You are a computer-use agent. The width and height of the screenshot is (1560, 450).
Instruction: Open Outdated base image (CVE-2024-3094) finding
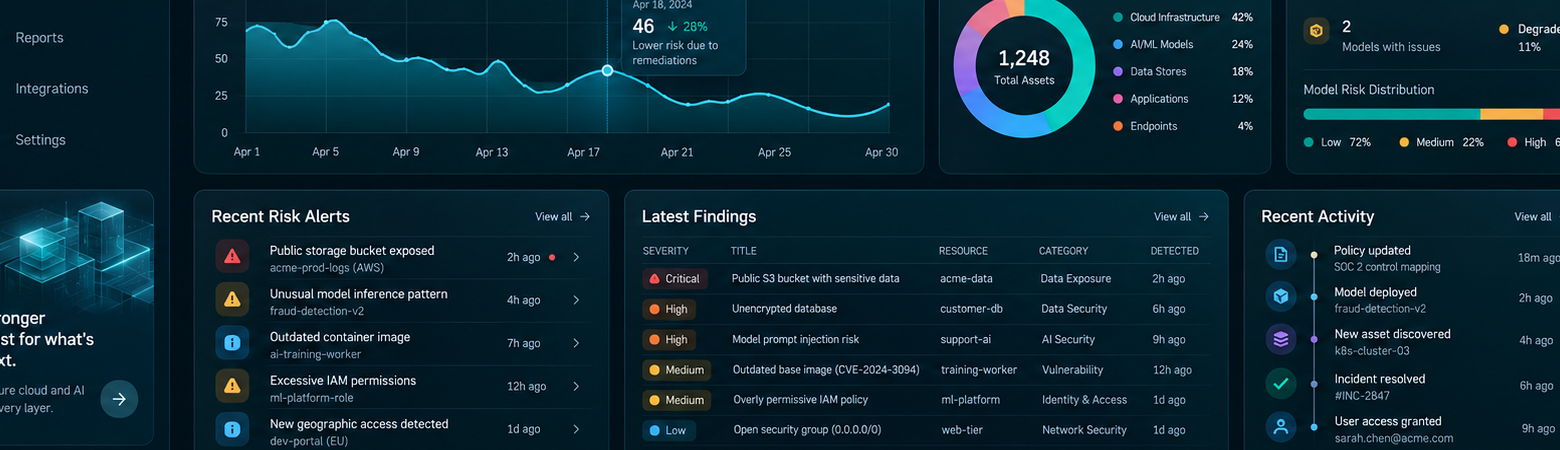(x=825, y=370)
